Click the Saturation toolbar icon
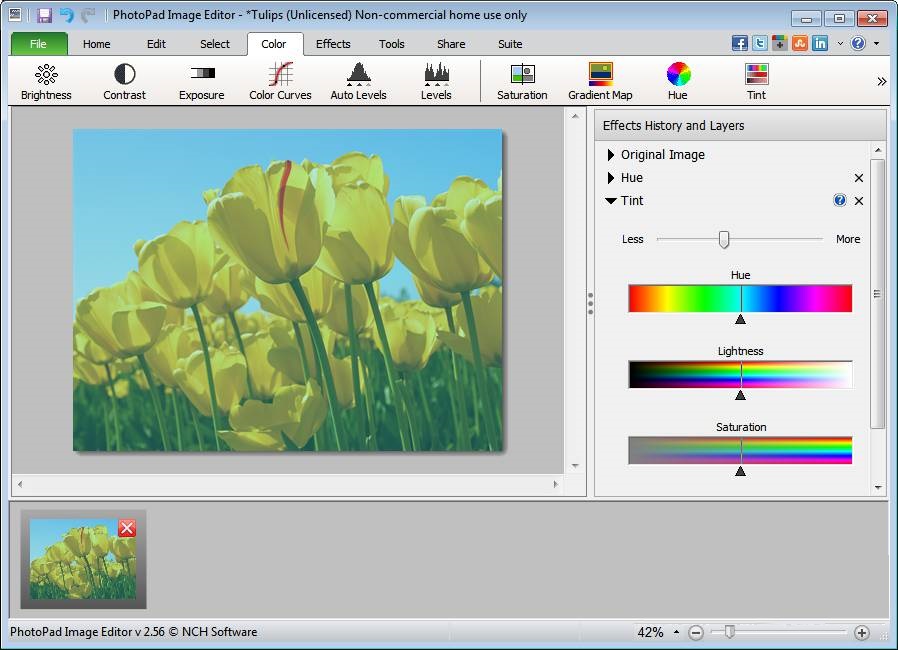The height and width of the screenshot is (650, 898). tap(522, 82)
